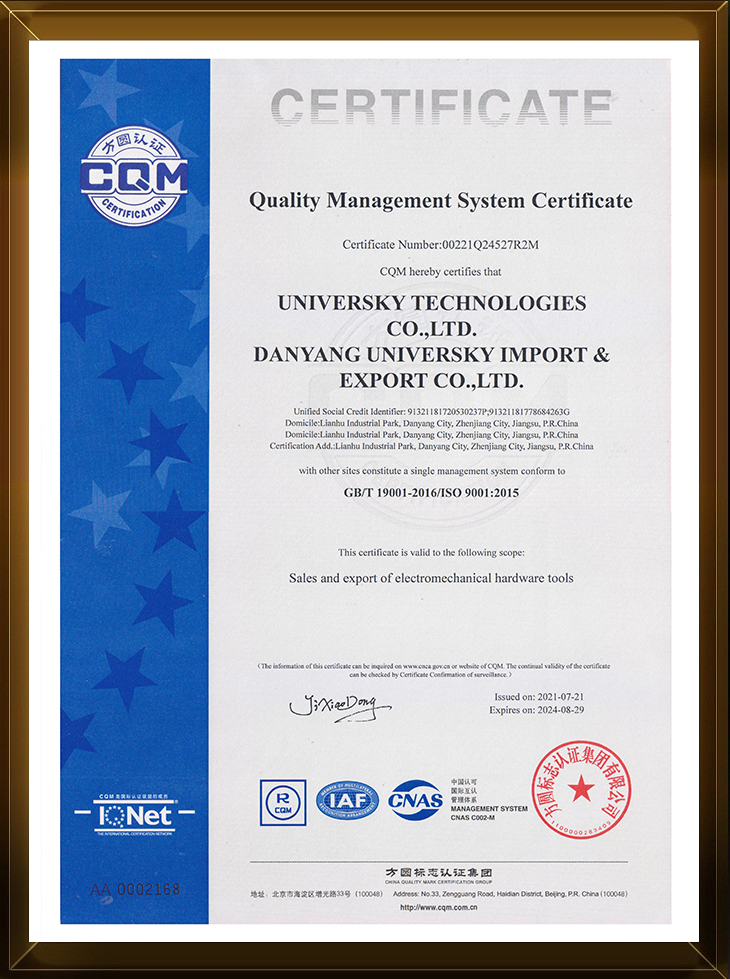Click 'with other sites constitute' sentence
This screenshot has height=979, width=730.
click(432, 471)
